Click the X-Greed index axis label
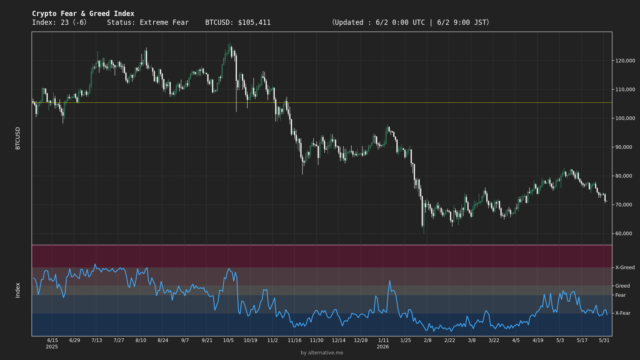The image size is (640, 360). pos(625,267)
